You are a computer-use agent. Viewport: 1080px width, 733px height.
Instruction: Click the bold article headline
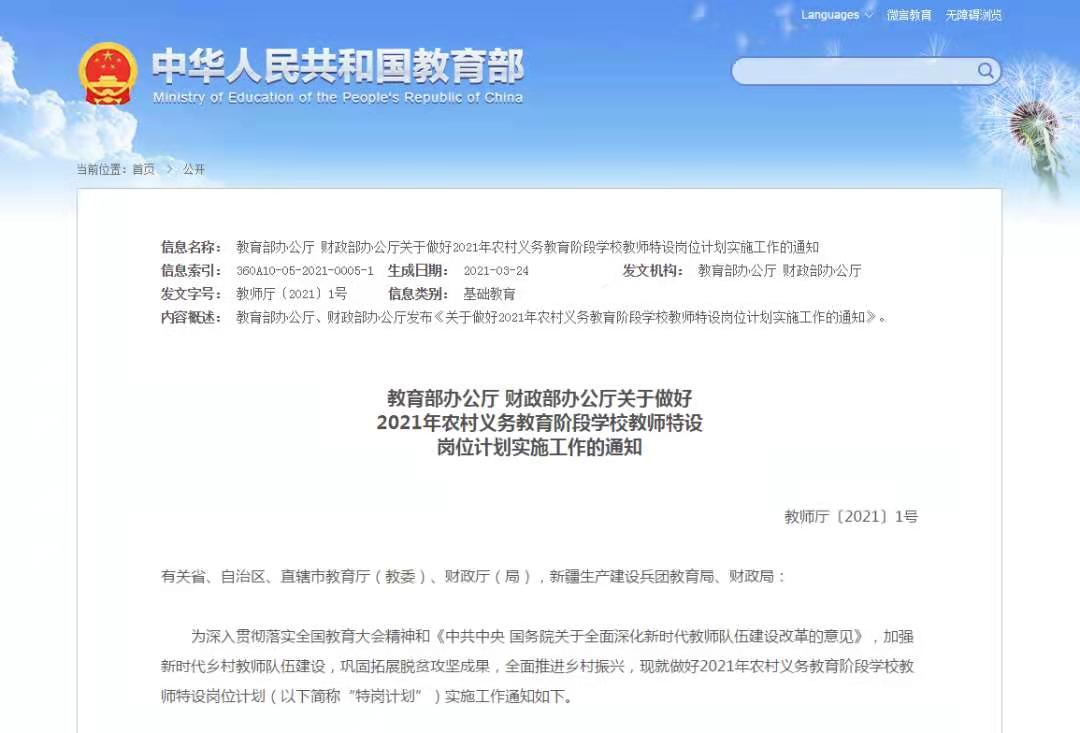pos(539,422)
